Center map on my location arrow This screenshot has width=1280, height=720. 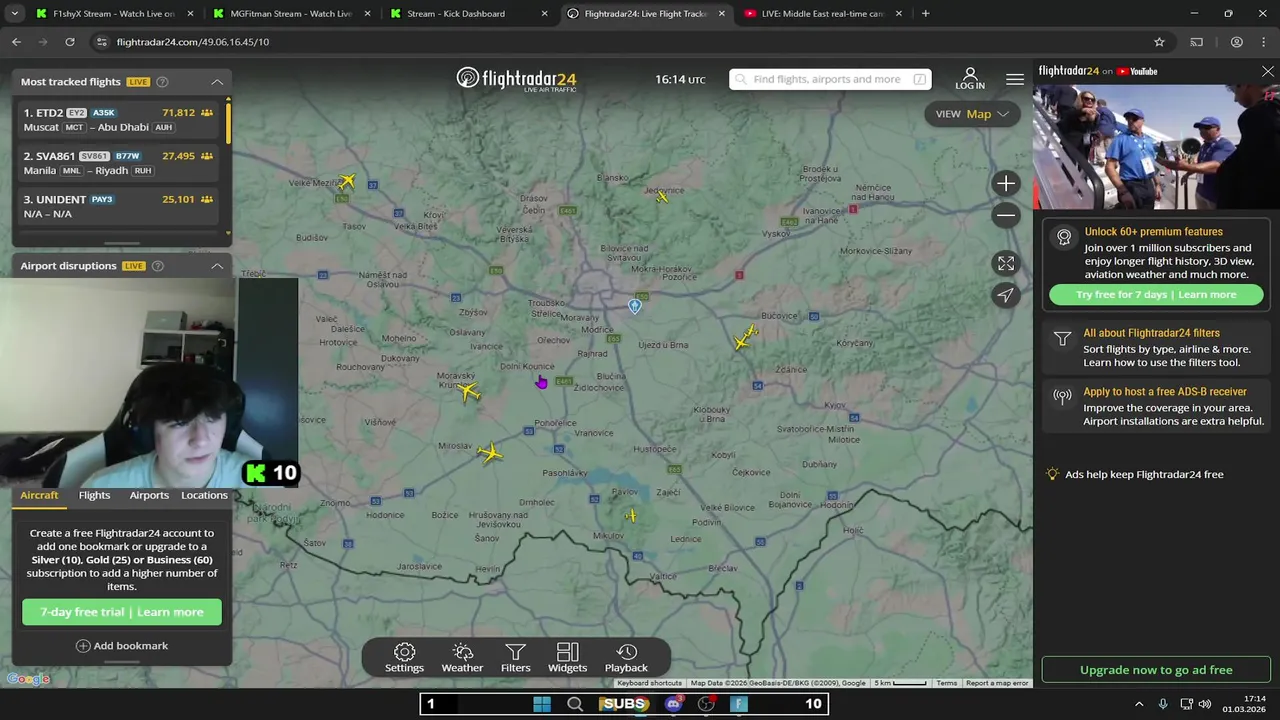point(1006,295)
